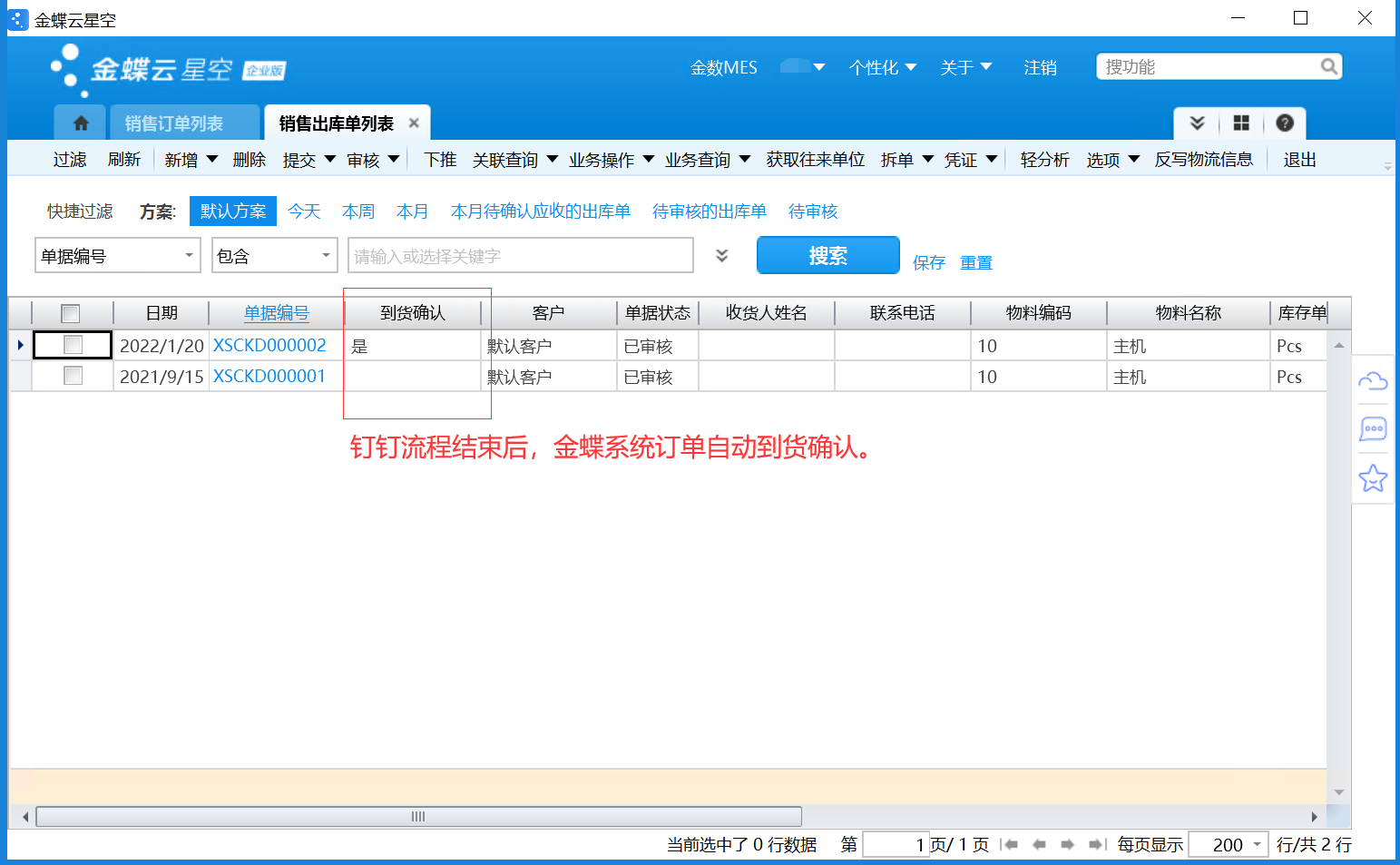Viewport: 1400px width, 865px height.
Task: Focus the keyword input 请输入或选择关键字
Action: pyautogui.click(x=521, y=256)
